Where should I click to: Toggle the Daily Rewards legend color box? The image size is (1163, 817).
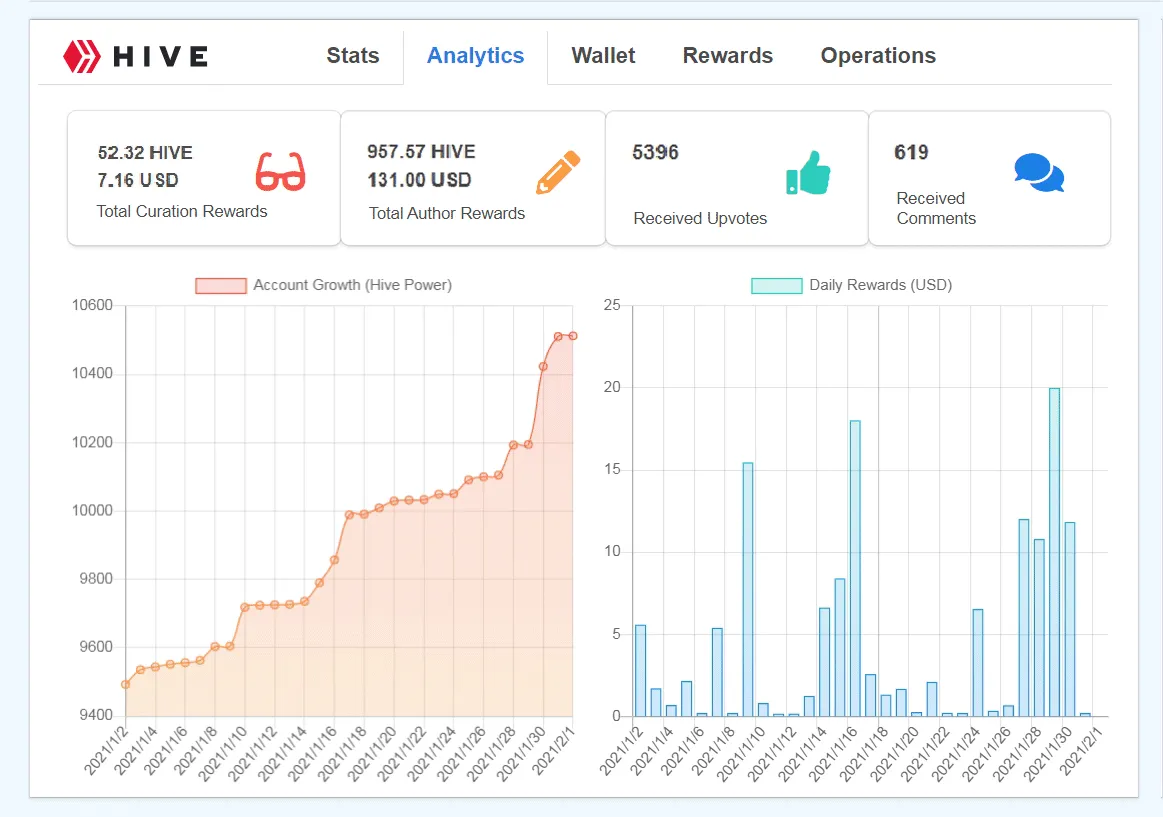tap(777, 285)
